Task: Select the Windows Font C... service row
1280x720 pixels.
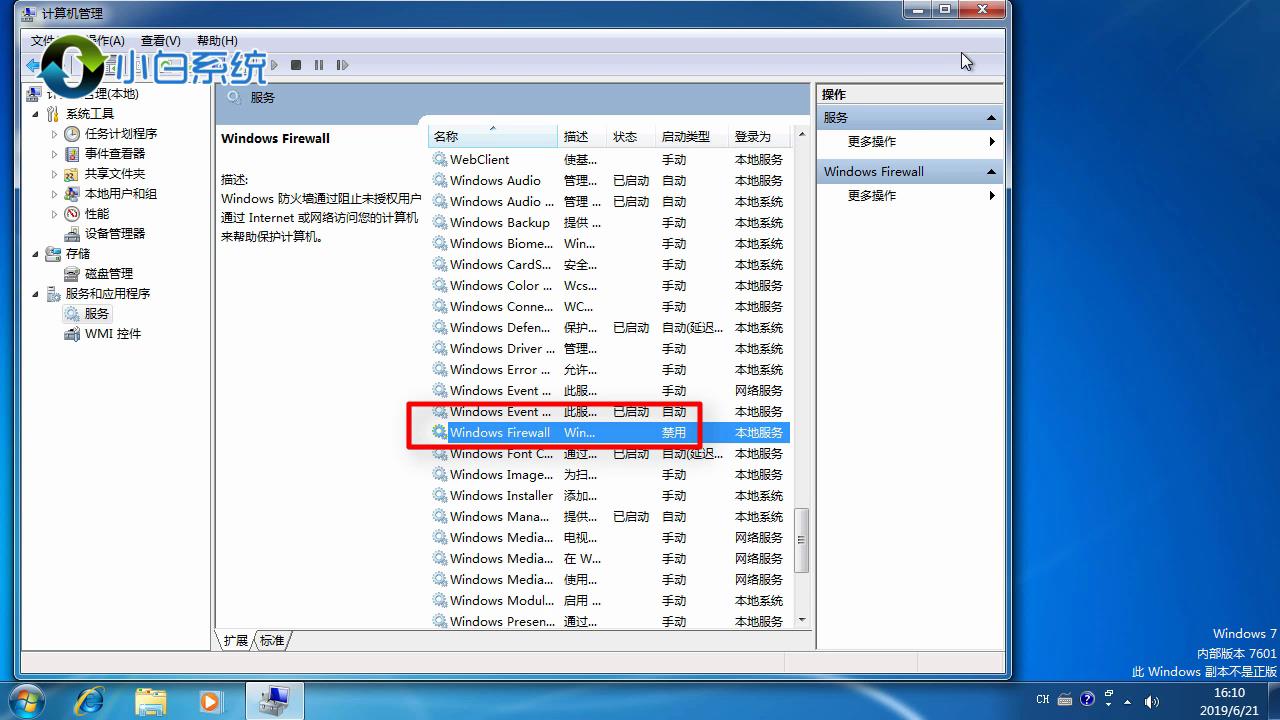Action: [x=610, y=453]
